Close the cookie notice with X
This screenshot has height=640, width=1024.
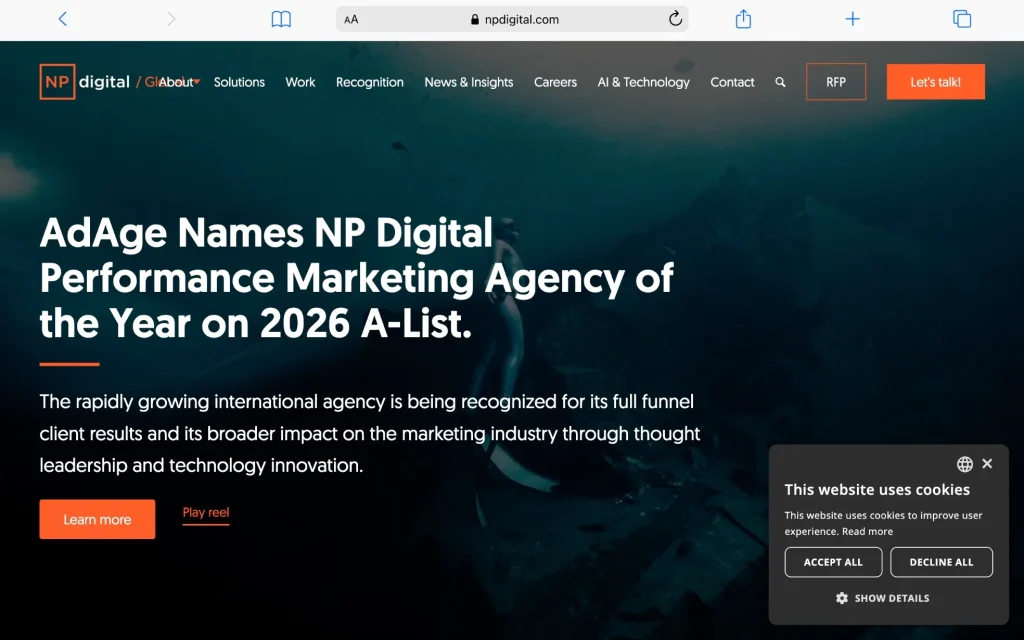987,464
